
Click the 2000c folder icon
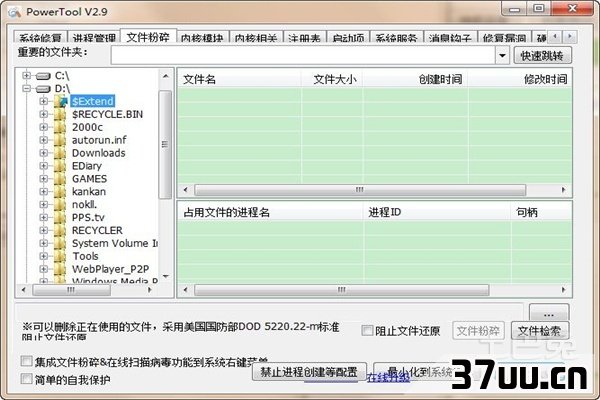click(x=60, y=127)
